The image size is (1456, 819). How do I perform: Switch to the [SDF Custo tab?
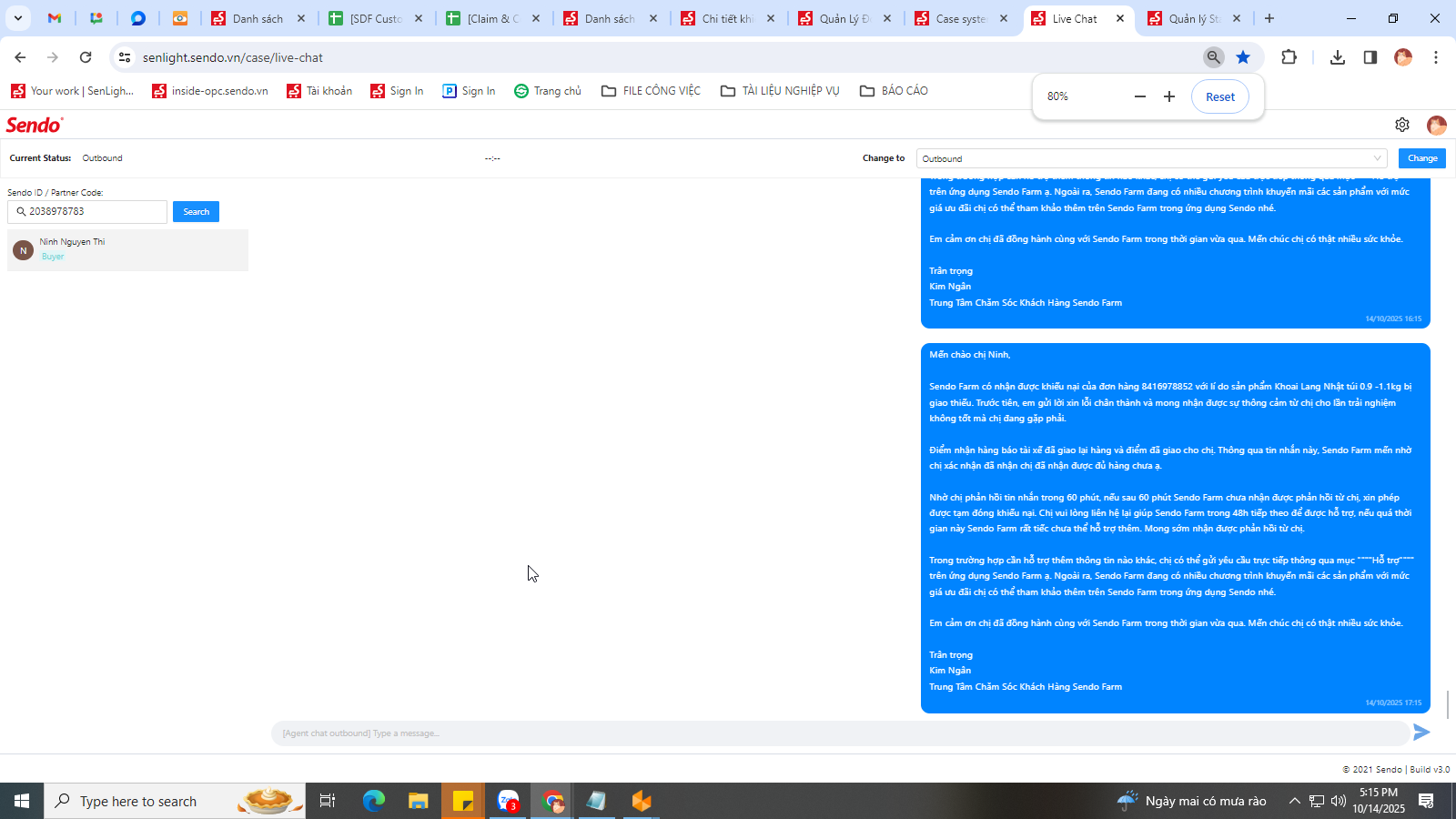(377, 18)
